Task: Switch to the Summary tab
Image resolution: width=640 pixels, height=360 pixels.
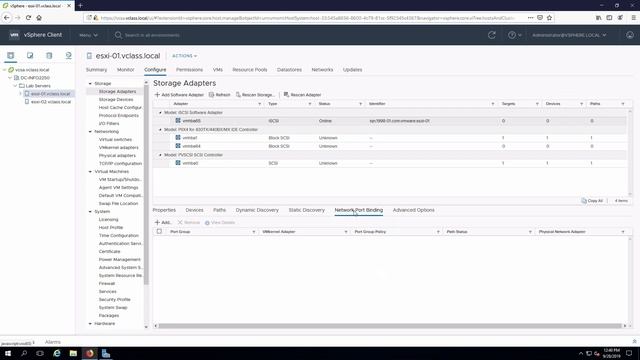Action: click(96, 70)
